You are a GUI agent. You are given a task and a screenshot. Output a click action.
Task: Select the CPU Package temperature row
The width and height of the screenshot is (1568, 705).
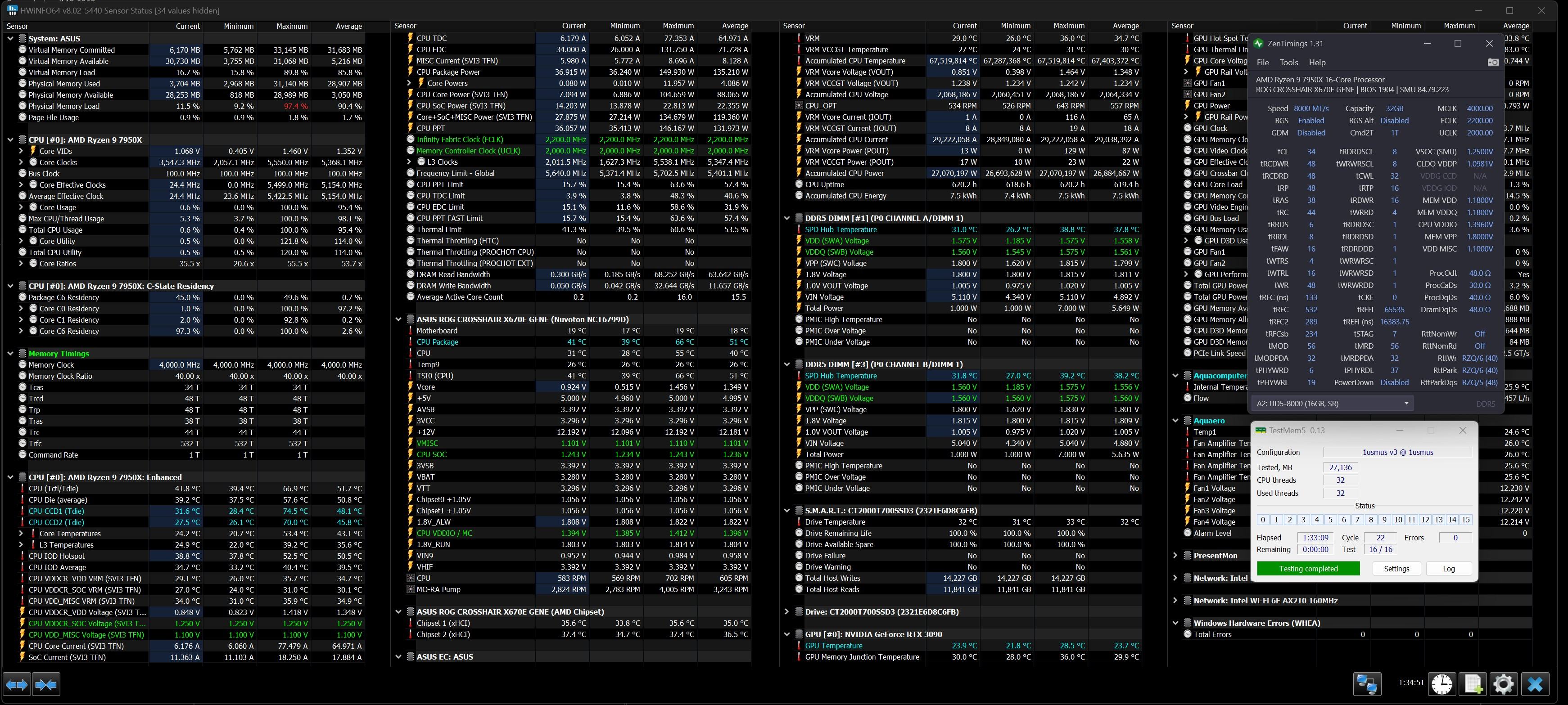click(x=437, y=342)
